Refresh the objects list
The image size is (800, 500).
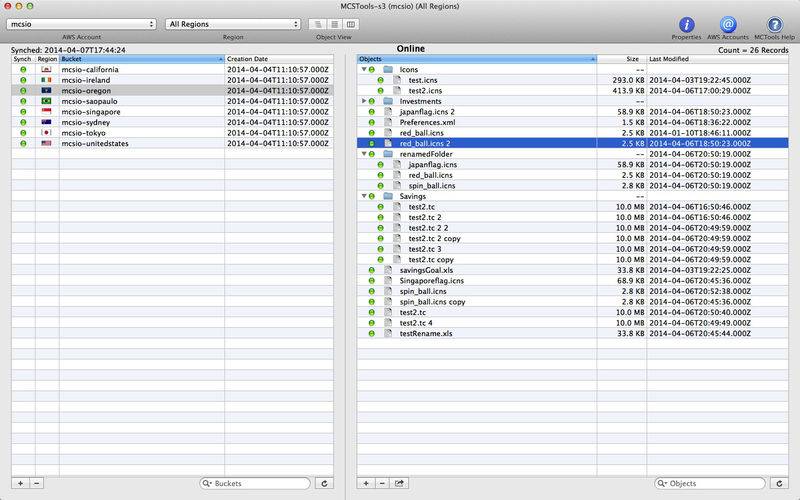click(779, 483)
